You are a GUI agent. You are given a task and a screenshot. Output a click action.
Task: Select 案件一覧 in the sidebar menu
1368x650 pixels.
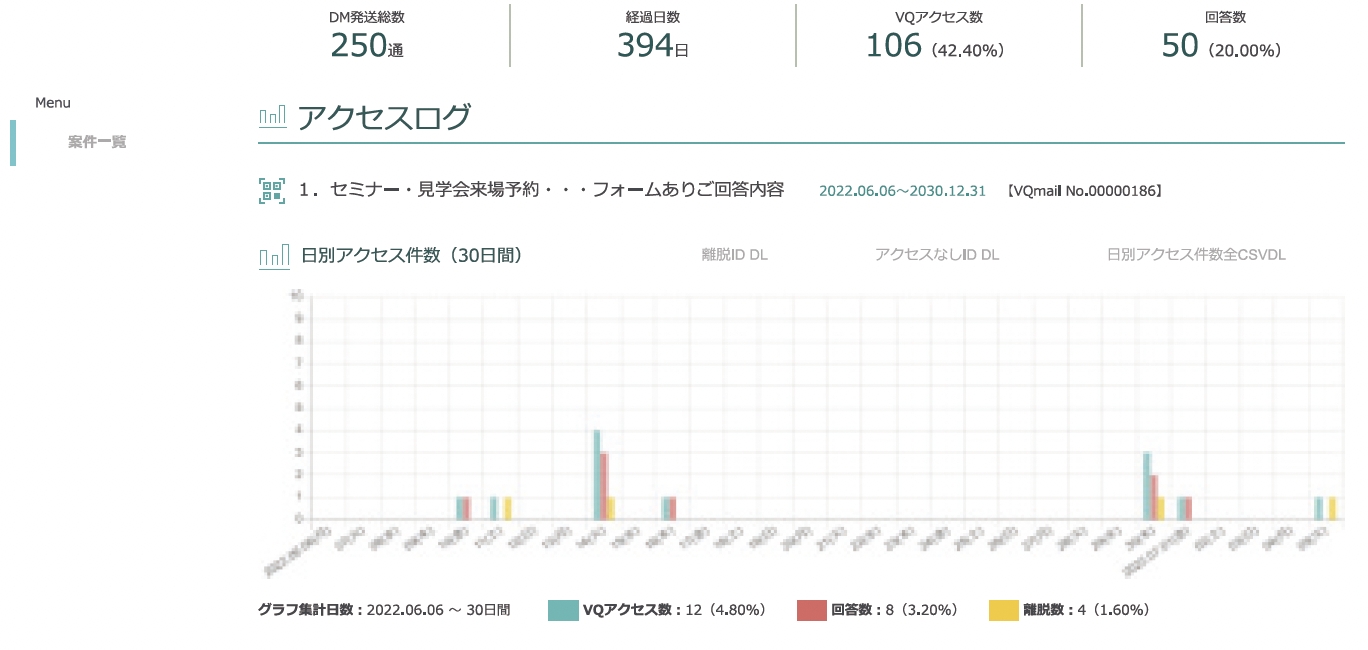tap(95, 142)
